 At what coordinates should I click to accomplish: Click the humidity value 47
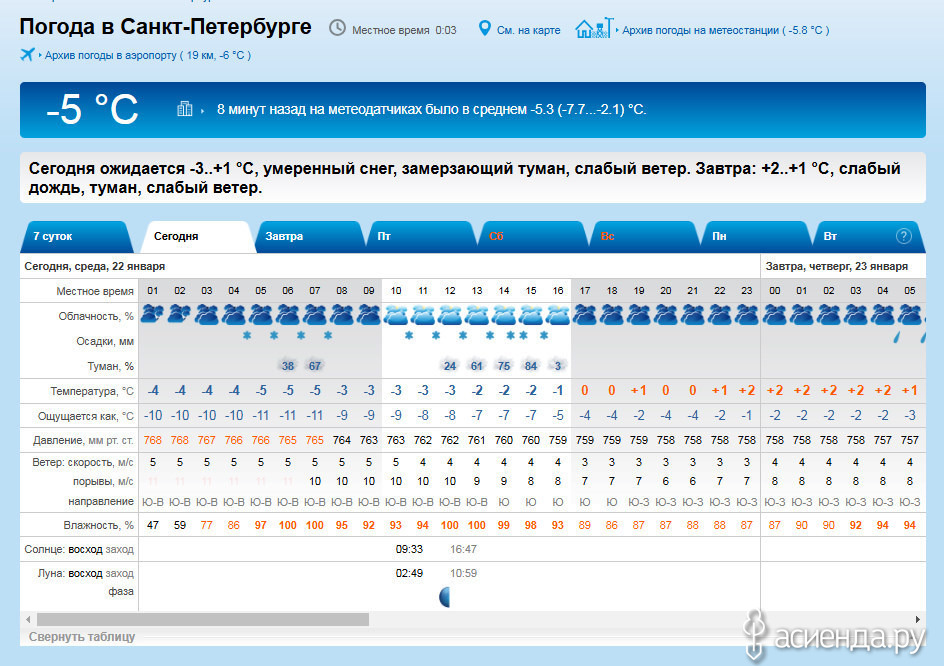click(153, 525)
